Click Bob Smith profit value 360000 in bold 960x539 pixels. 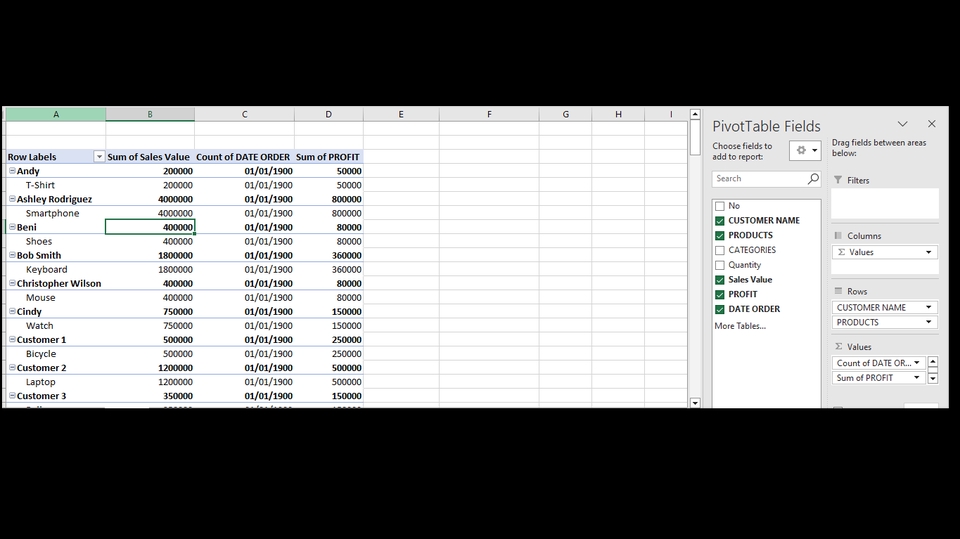347,255
